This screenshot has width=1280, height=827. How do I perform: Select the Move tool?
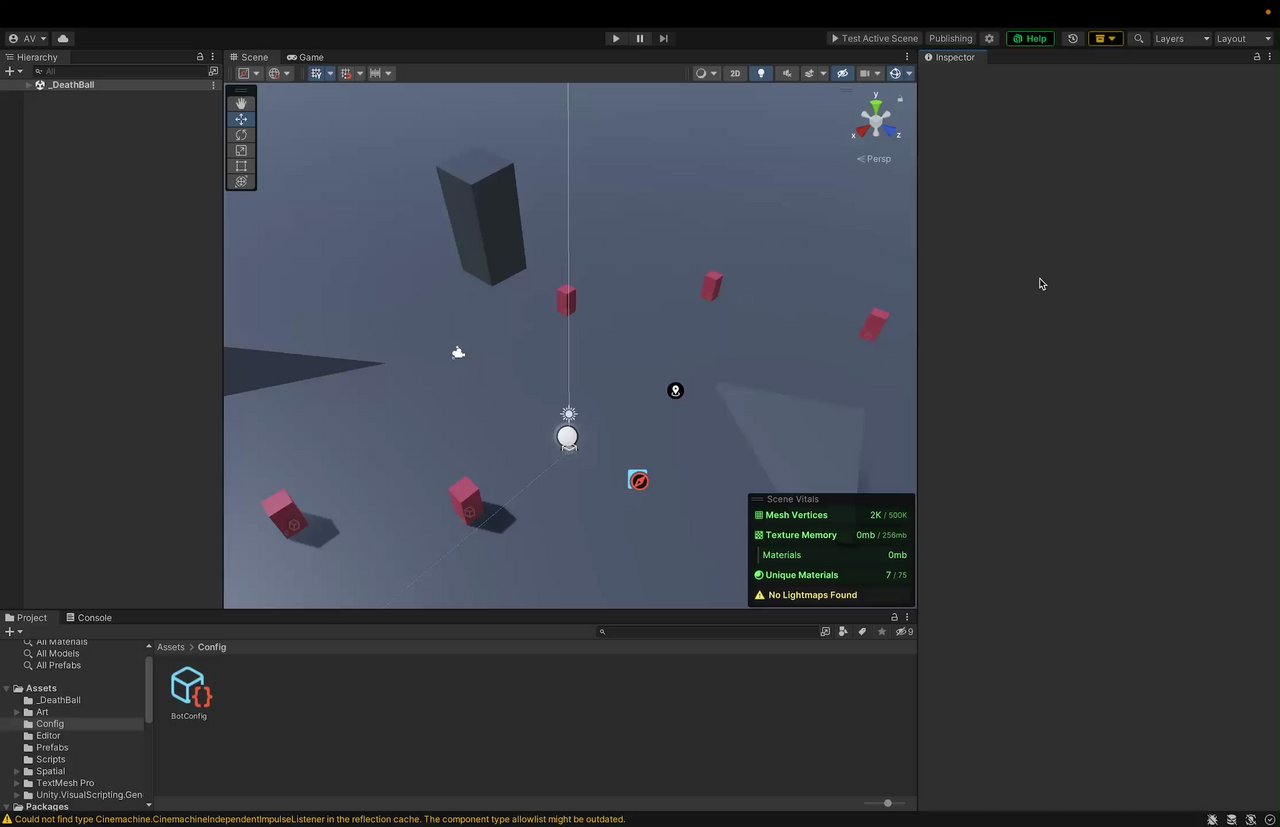click(x=241, y=119)
